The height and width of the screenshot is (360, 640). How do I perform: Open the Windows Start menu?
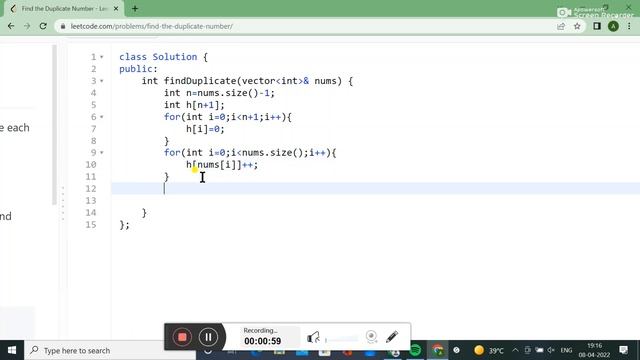click(12, 350)
